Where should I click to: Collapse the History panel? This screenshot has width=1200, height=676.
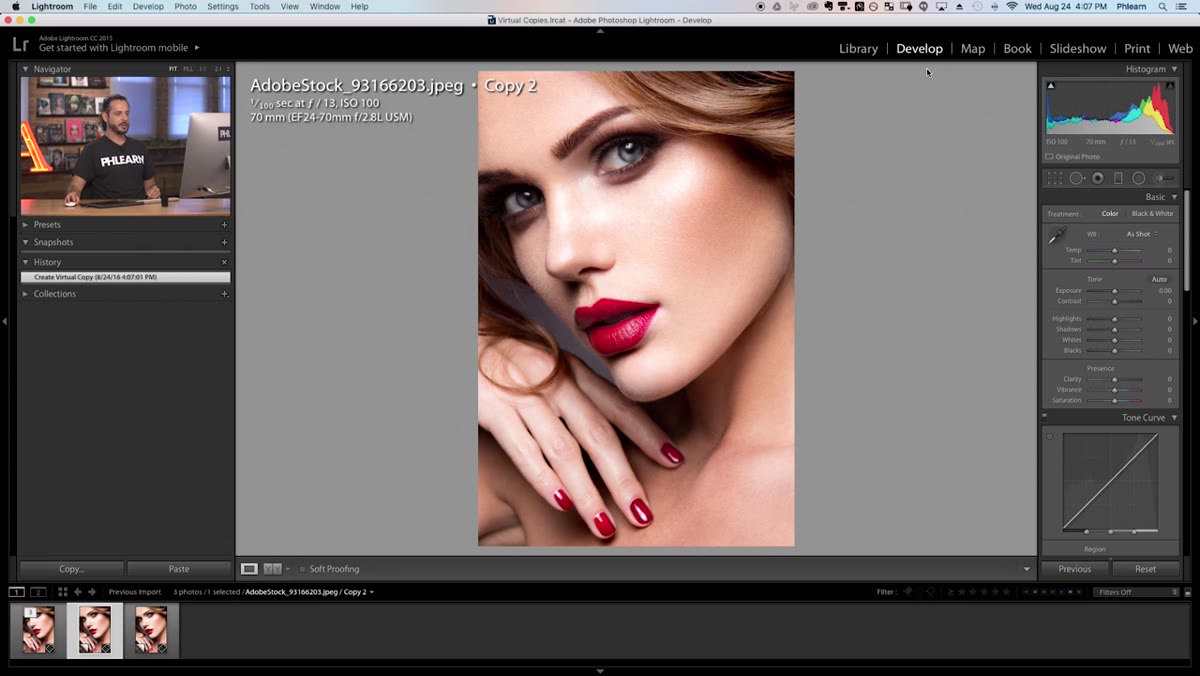click(x=26, y=262)
